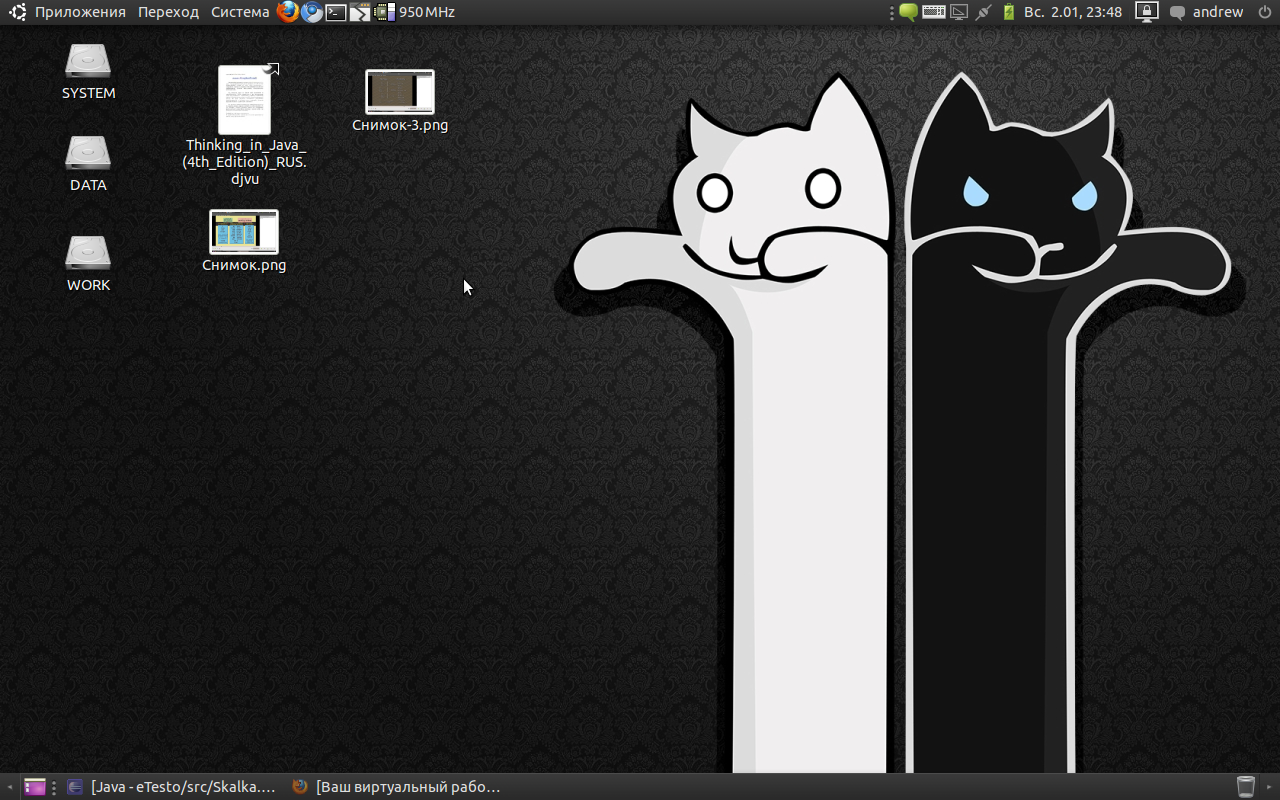
Task: Click the lock screen monitor icon
Action: [1146, 12]
